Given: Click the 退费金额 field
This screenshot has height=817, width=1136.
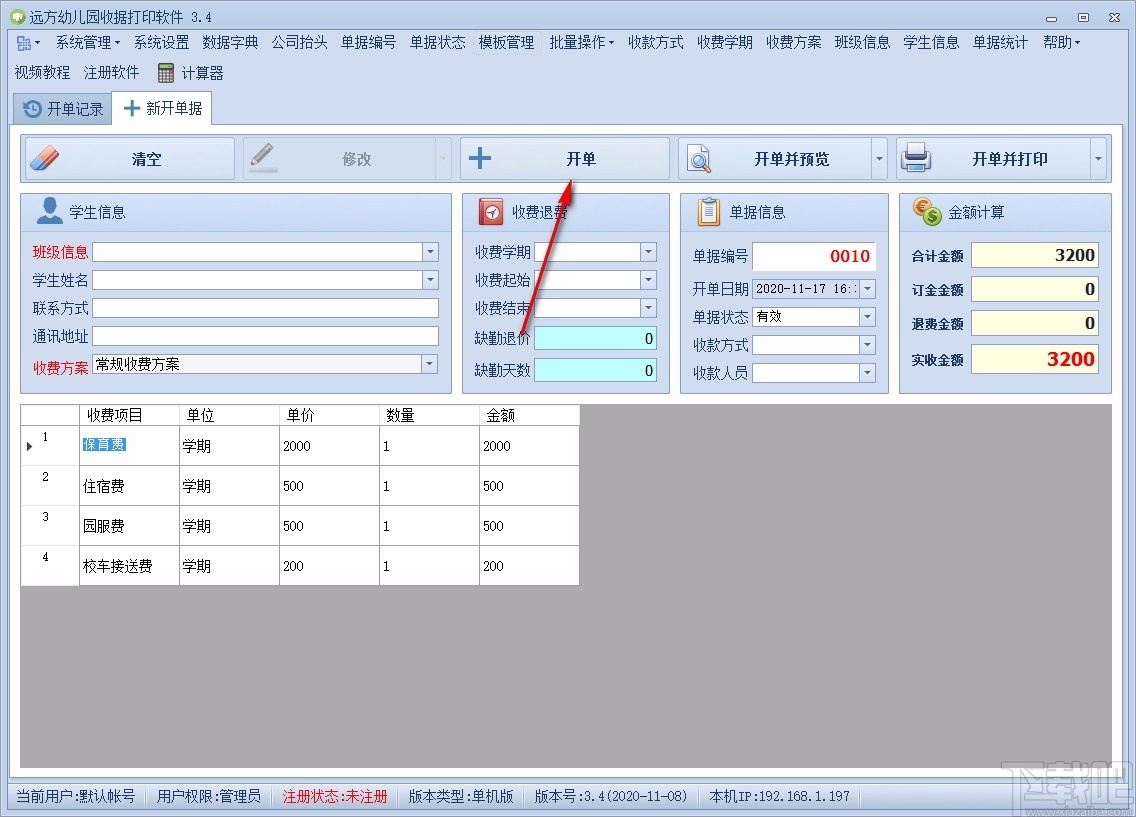Looking at the screenshot, I should pos(1035,323).
